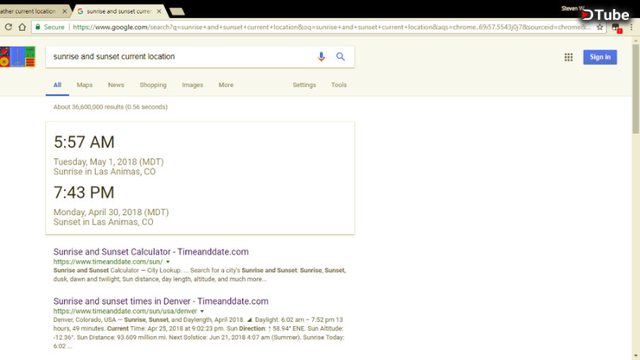Click the browser reload icon
Image resolution: width=640 pixels, height=360 pixels.
pos(8,27)
